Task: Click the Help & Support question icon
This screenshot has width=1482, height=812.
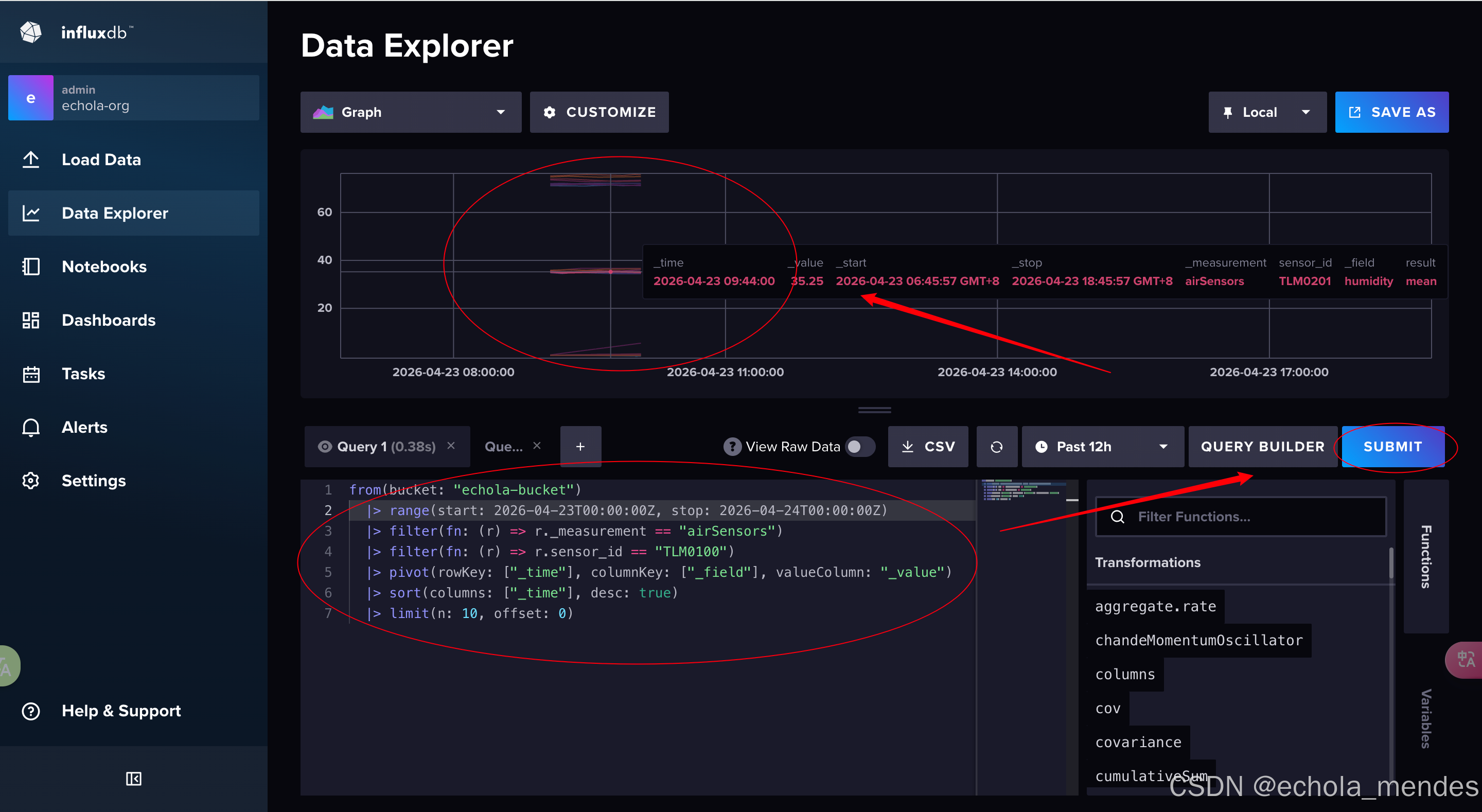Action: click(x=30, y=711)
